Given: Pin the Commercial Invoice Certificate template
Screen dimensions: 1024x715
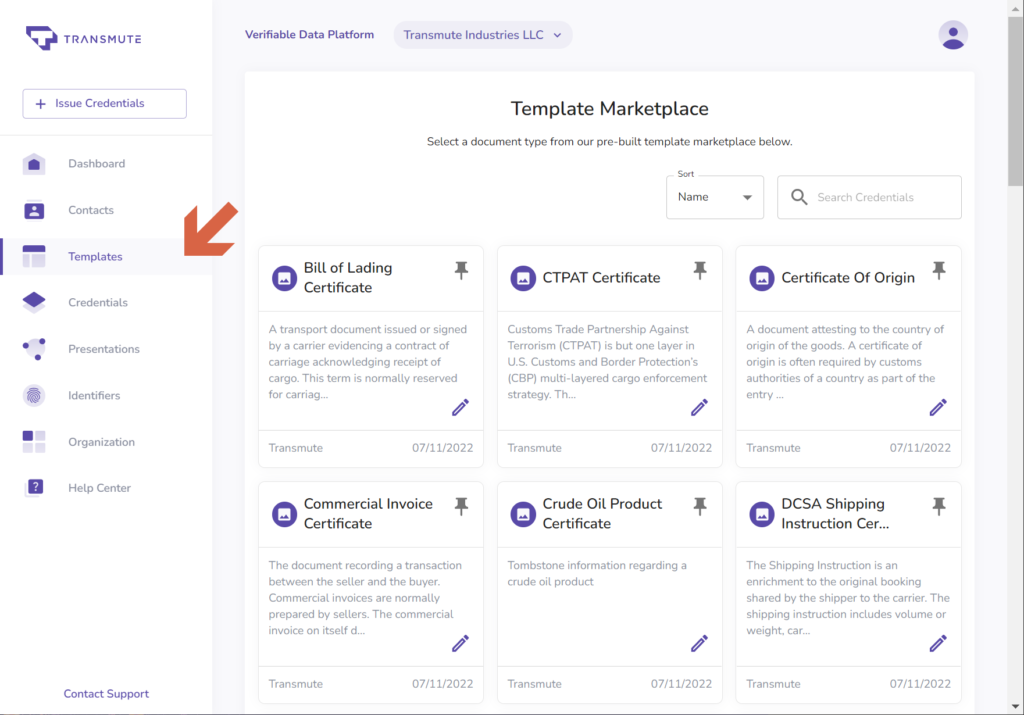Looking at the screenshot, I should (462, 506).
